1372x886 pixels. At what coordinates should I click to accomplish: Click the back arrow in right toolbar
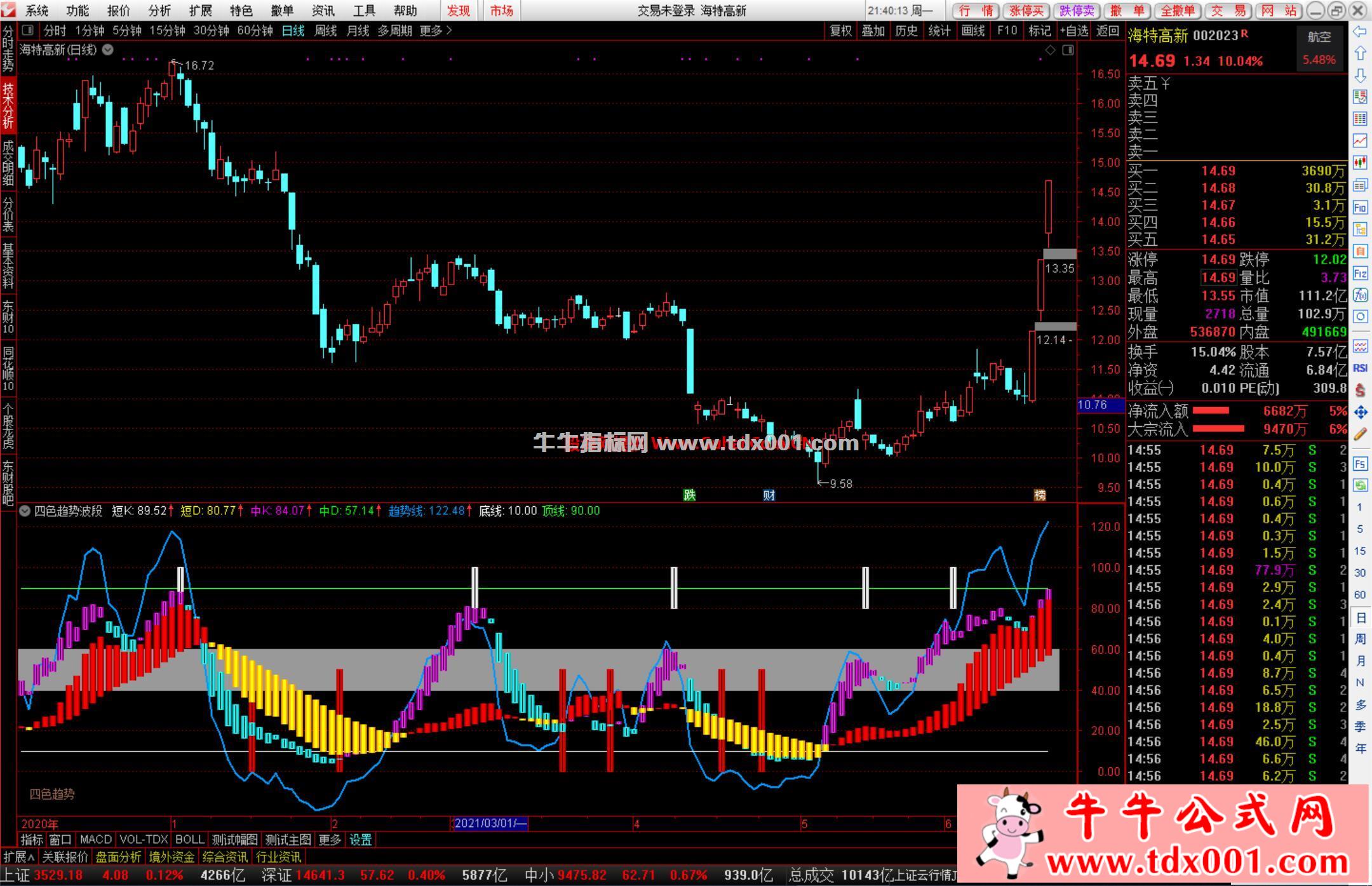(x=1360, y=31)
